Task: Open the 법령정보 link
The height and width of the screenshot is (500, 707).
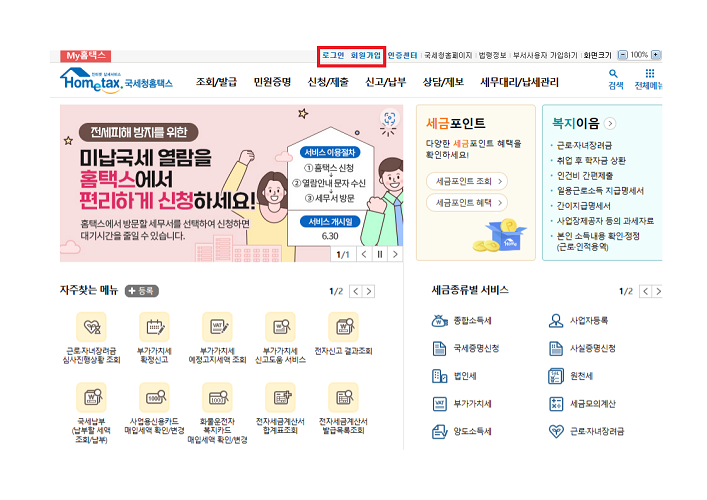Action: (x=492, y=55)
